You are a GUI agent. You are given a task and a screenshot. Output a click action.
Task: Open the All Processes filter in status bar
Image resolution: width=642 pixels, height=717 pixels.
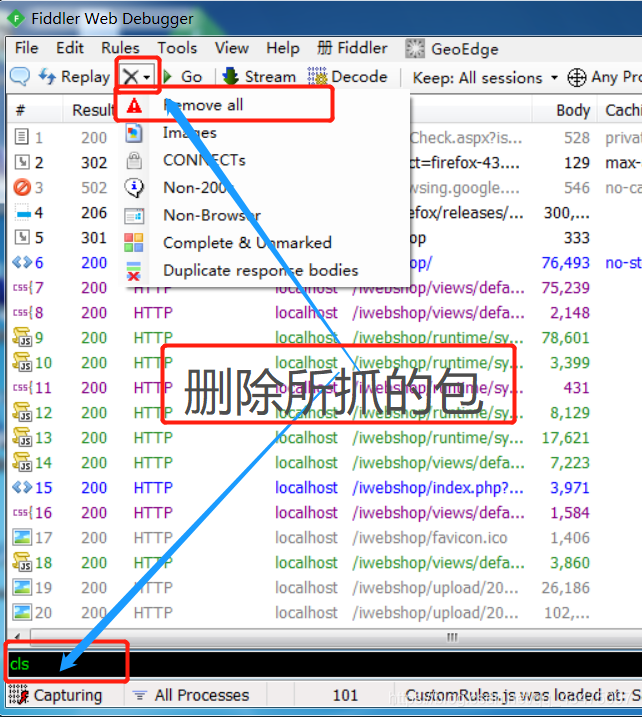(x=191, y=696)
